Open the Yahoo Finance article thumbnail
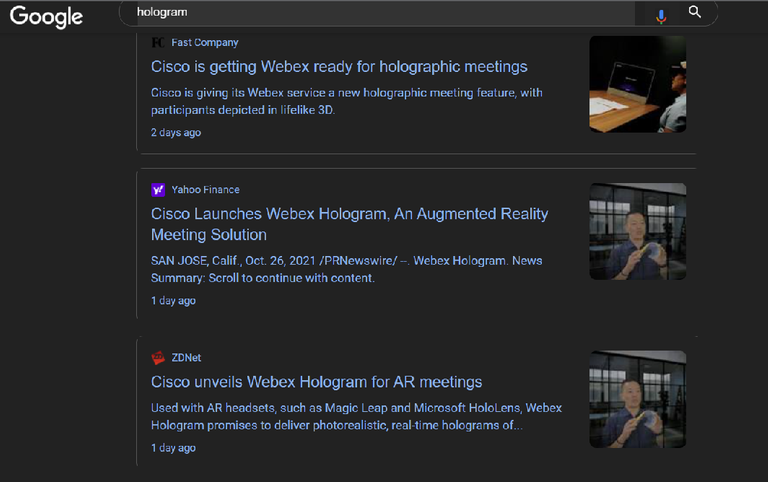The height and width of the screenshot is (482, 768). click(637, 231)
